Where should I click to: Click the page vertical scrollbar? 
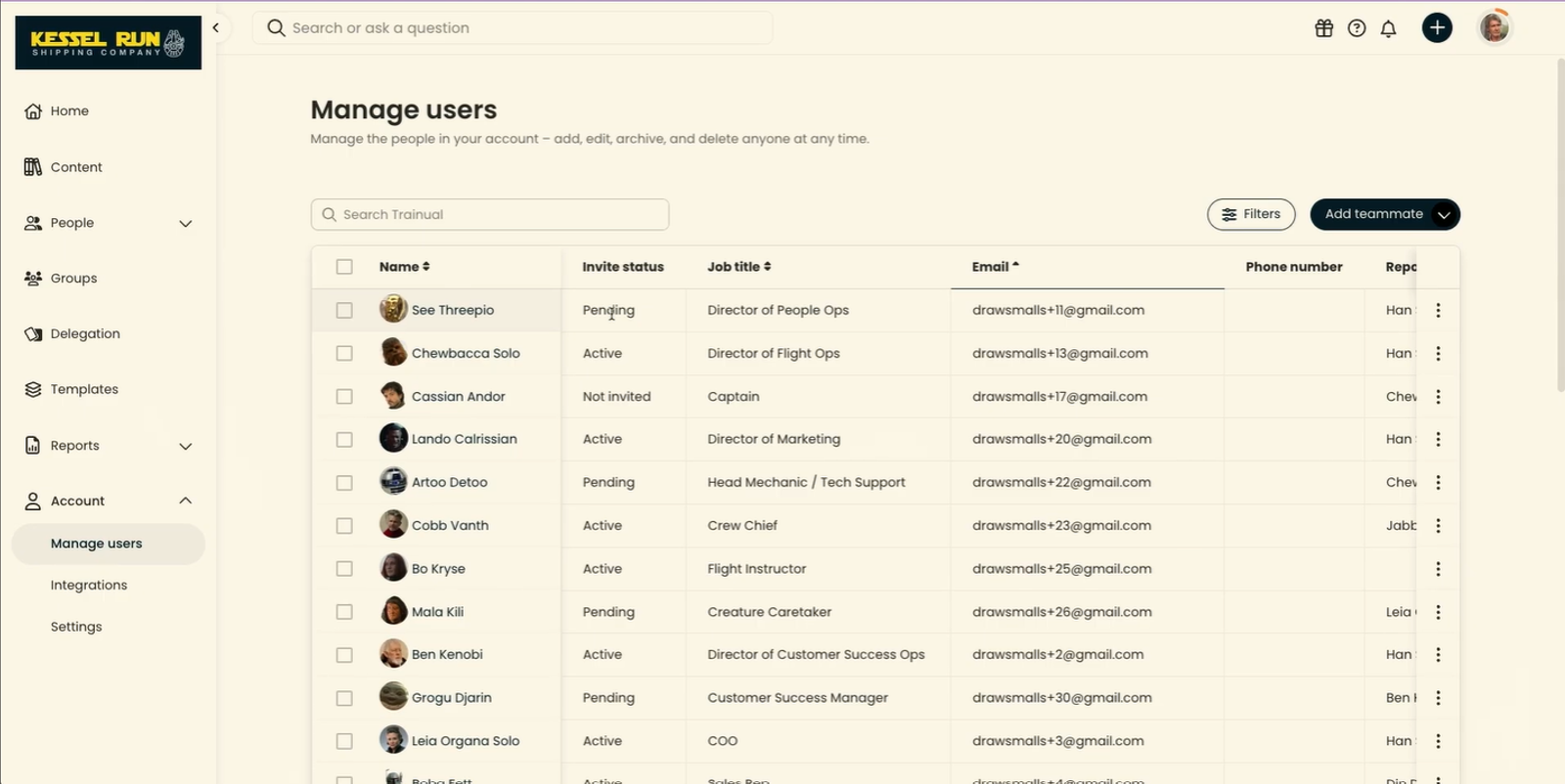coord(1560,225)
